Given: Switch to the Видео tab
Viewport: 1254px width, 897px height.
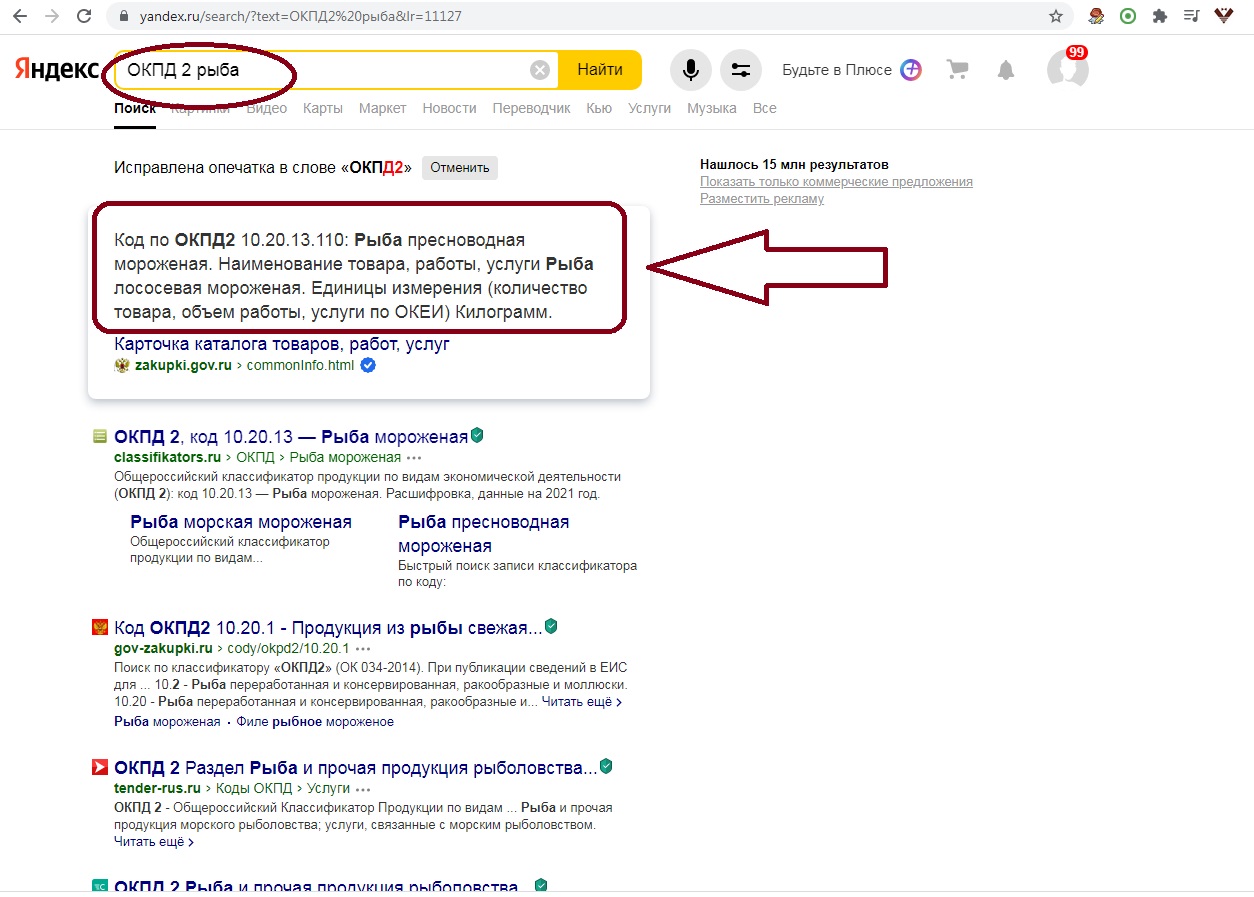Looking at the screenshot, I should coord(266,108).
